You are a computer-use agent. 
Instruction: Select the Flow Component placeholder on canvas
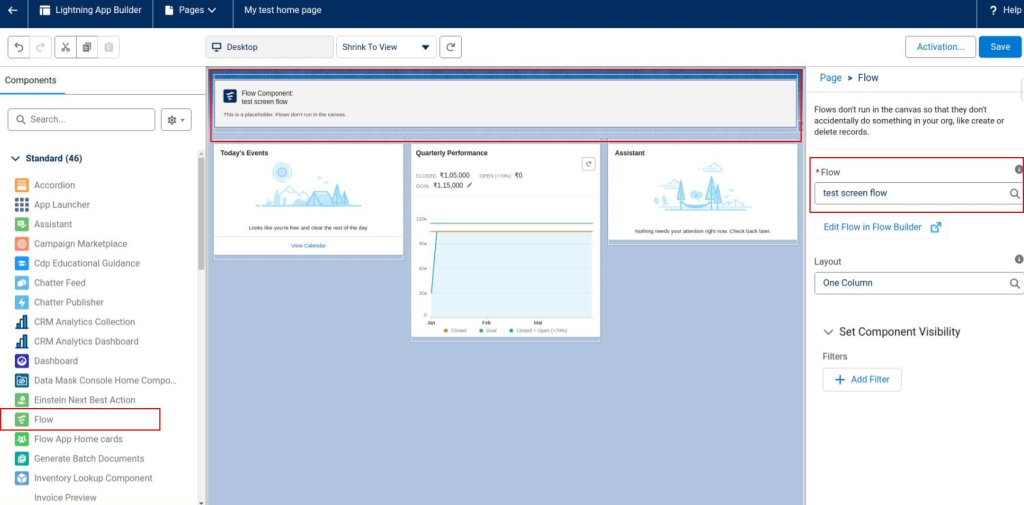[505, 104]
